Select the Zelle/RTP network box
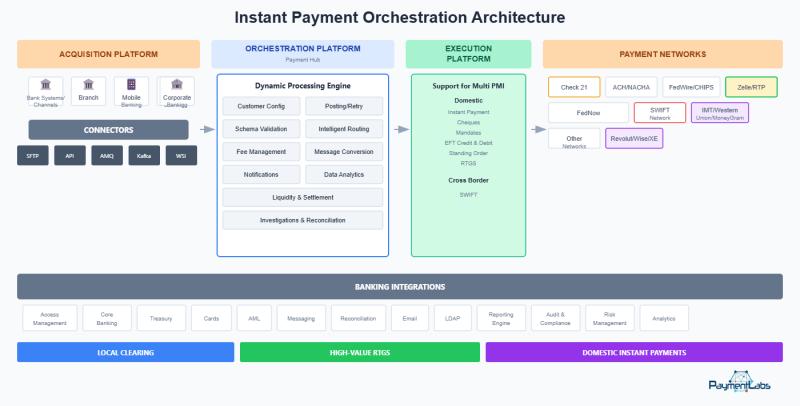The image size is (800, 406). pyautogui.click(x=751, y=87)
